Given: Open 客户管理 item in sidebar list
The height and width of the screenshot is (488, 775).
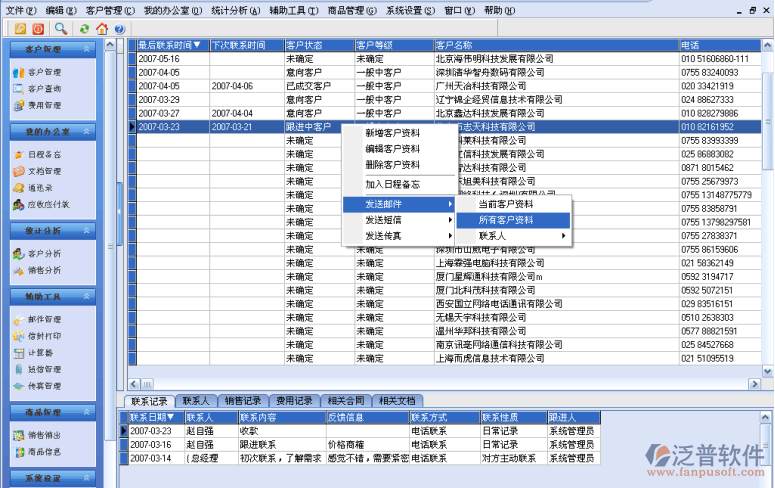Looking at the screenshot, I should coord(38,72).
